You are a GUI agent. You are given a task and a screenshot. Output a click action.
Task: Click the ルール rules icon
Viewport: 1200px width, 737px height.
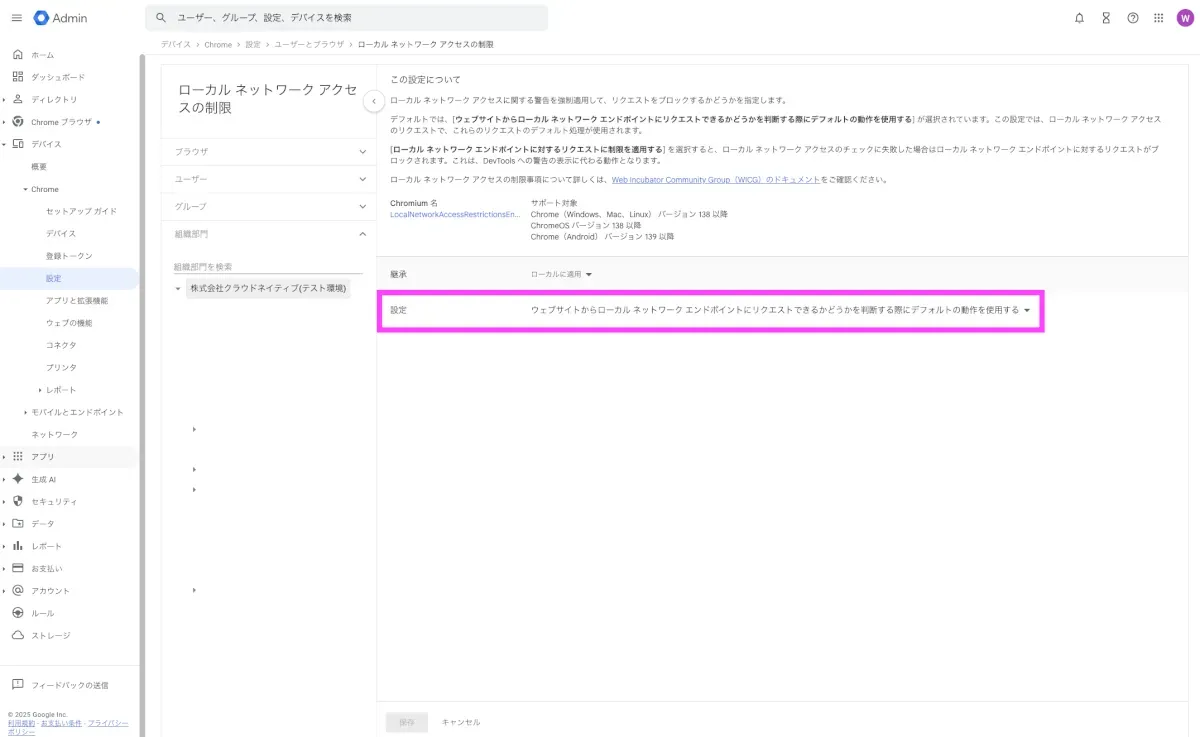pyautogui.click(x=18, y=613)
